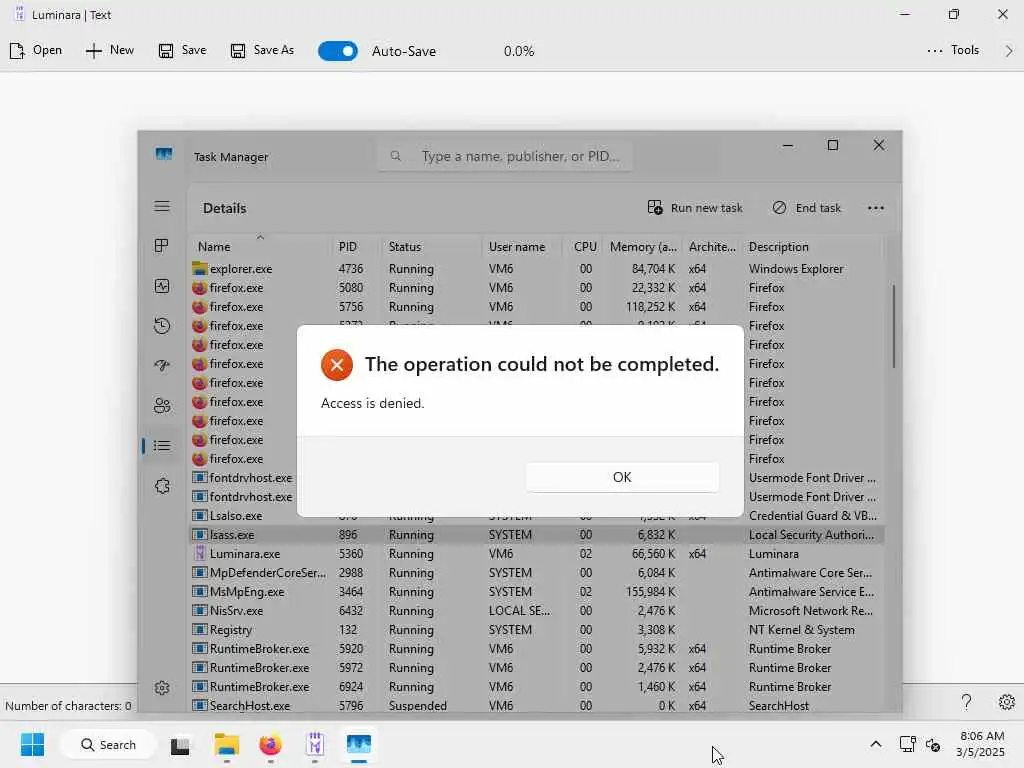
Task: Open Startup apps page in Task Manager
Action: [x=162, y=366]
